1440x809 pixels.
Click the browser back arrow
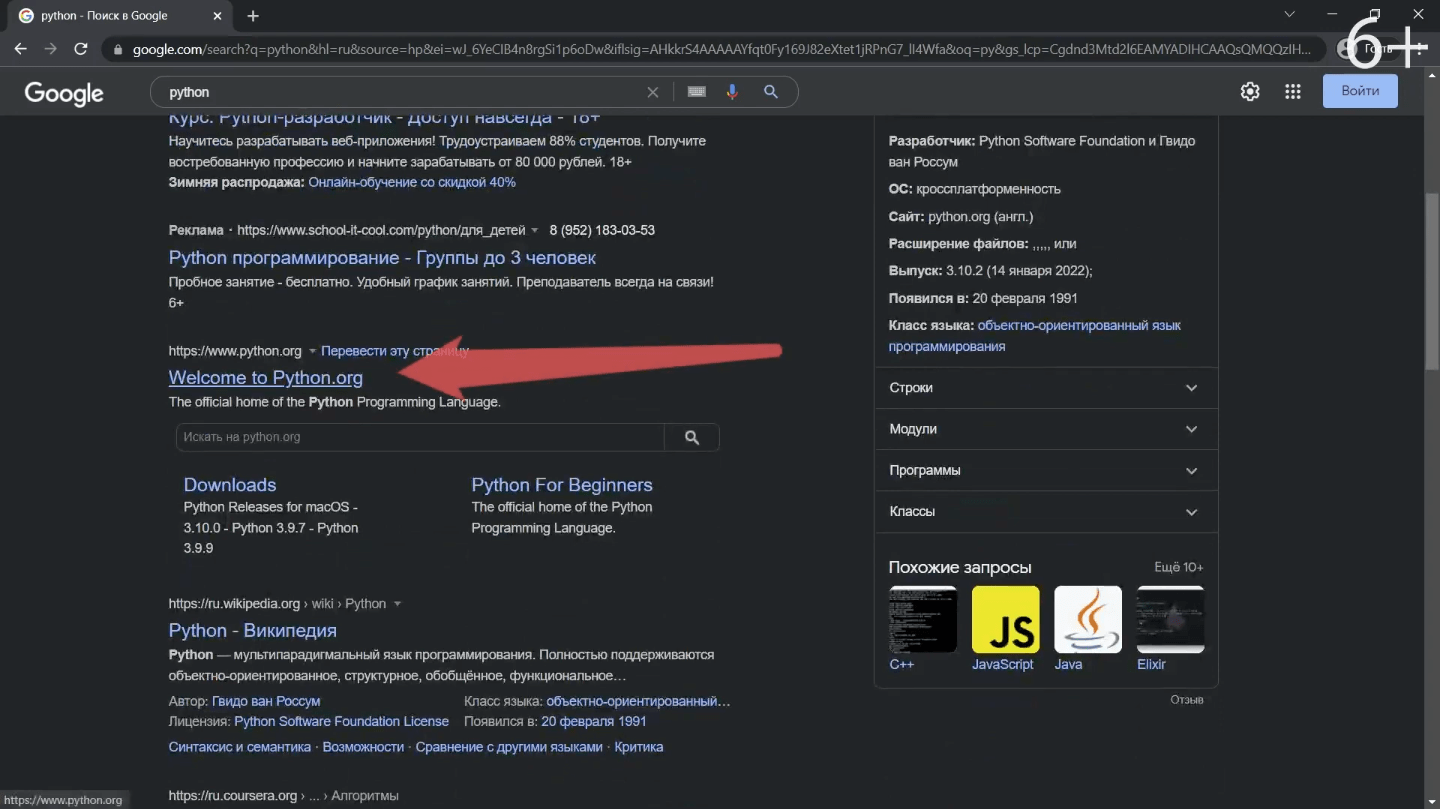click(20, 49)
